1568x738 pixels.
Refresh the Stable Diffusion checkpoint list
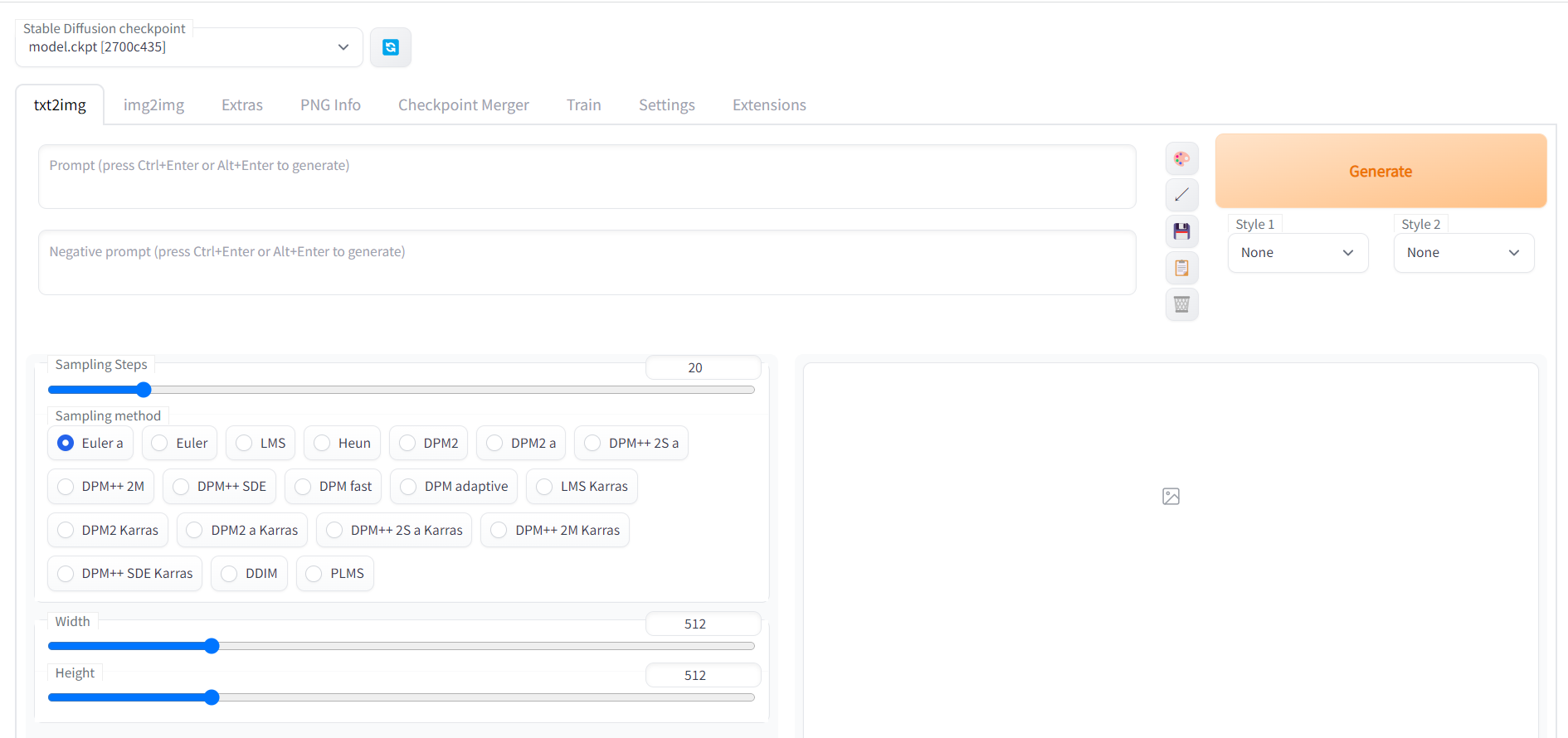[391, 47]
